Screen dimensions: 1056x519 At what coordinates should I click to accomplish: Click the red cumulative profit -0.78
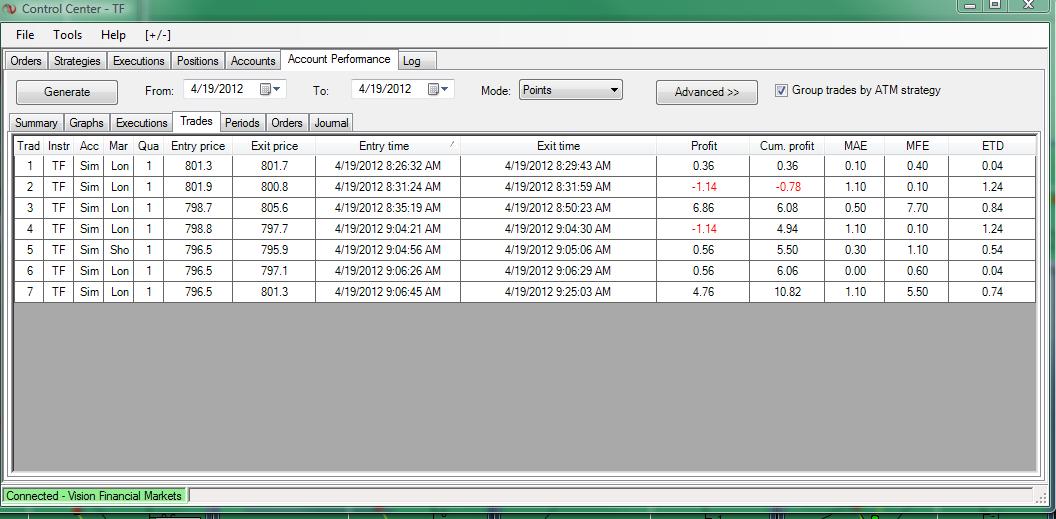click(x=787, y=187)
